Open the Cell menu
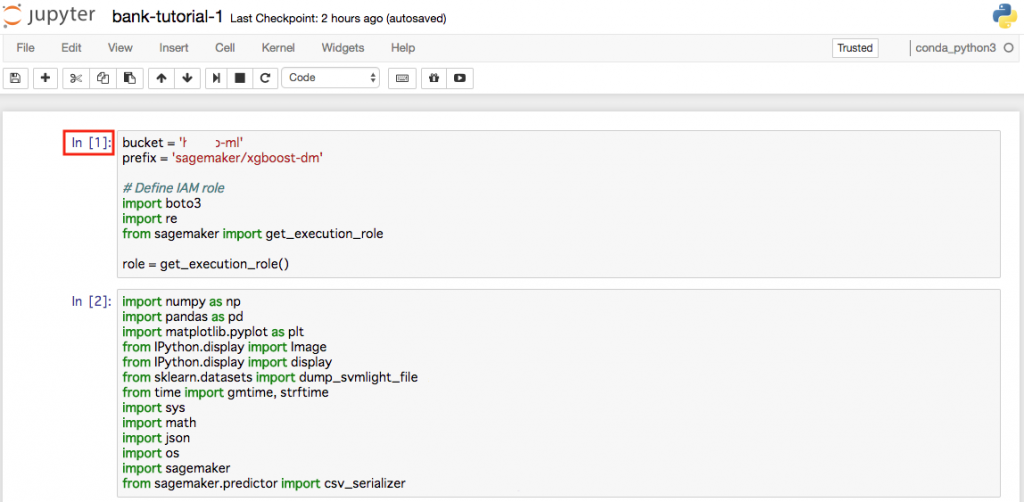 225,48
